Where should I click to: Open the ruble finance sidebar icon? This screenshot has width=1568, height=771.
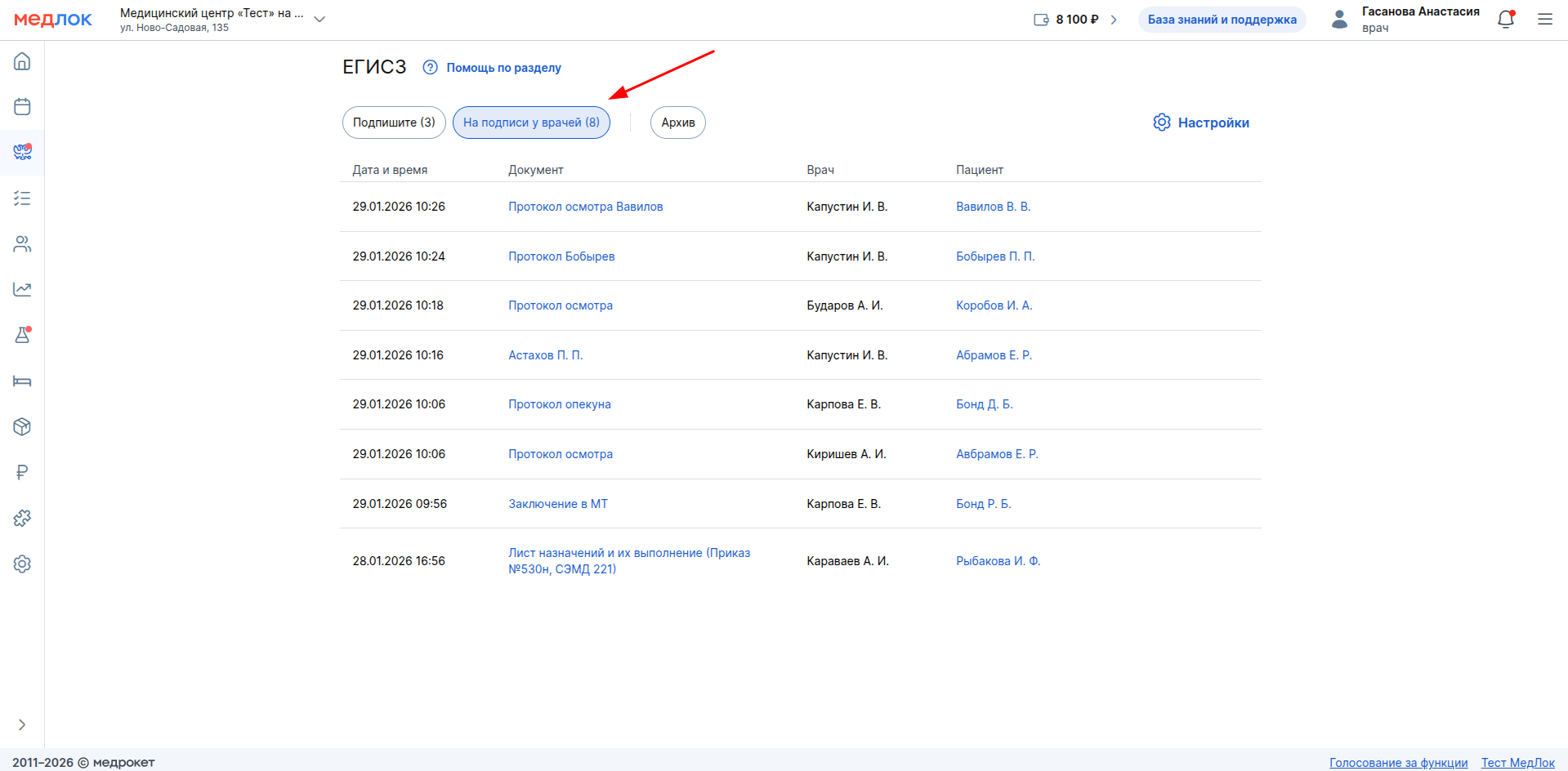22,472
